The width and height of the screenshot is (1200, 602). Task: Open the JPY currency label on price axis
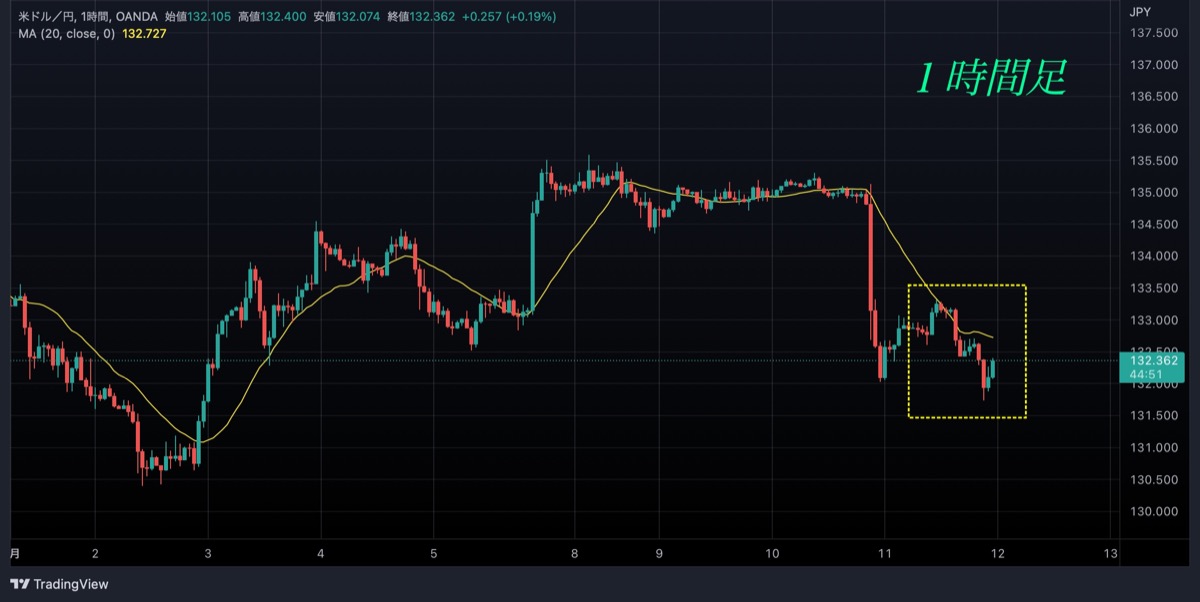click(1139, 12)
